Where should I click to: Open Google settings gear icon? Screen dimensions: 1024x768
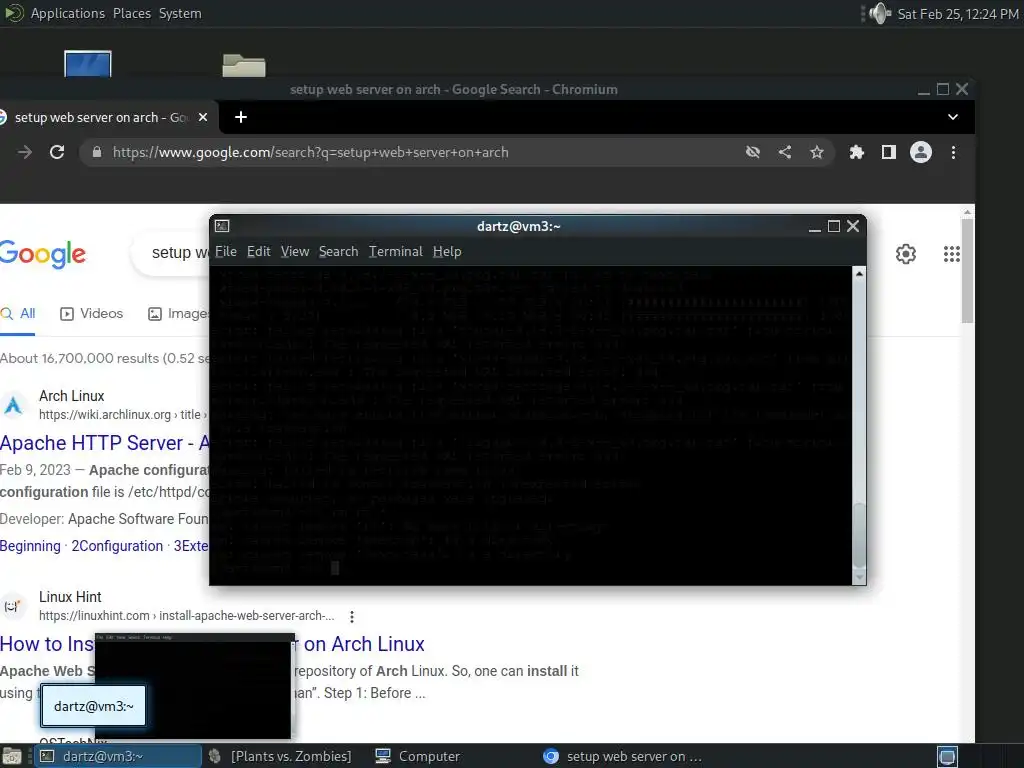906,253
